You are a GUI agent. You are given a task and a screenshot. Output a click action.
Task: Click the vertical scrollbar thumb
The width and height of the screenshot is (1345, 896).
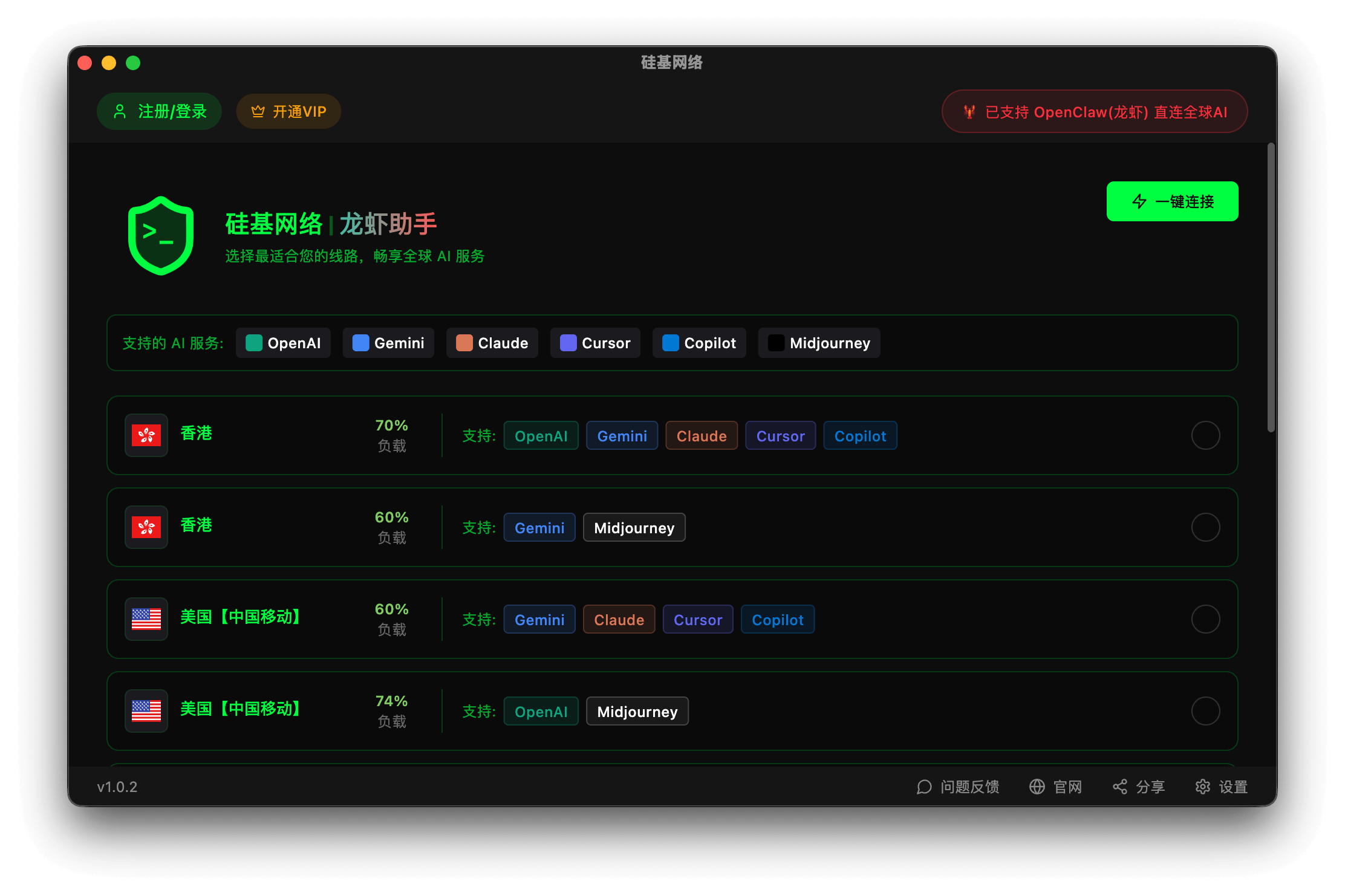1271,288
